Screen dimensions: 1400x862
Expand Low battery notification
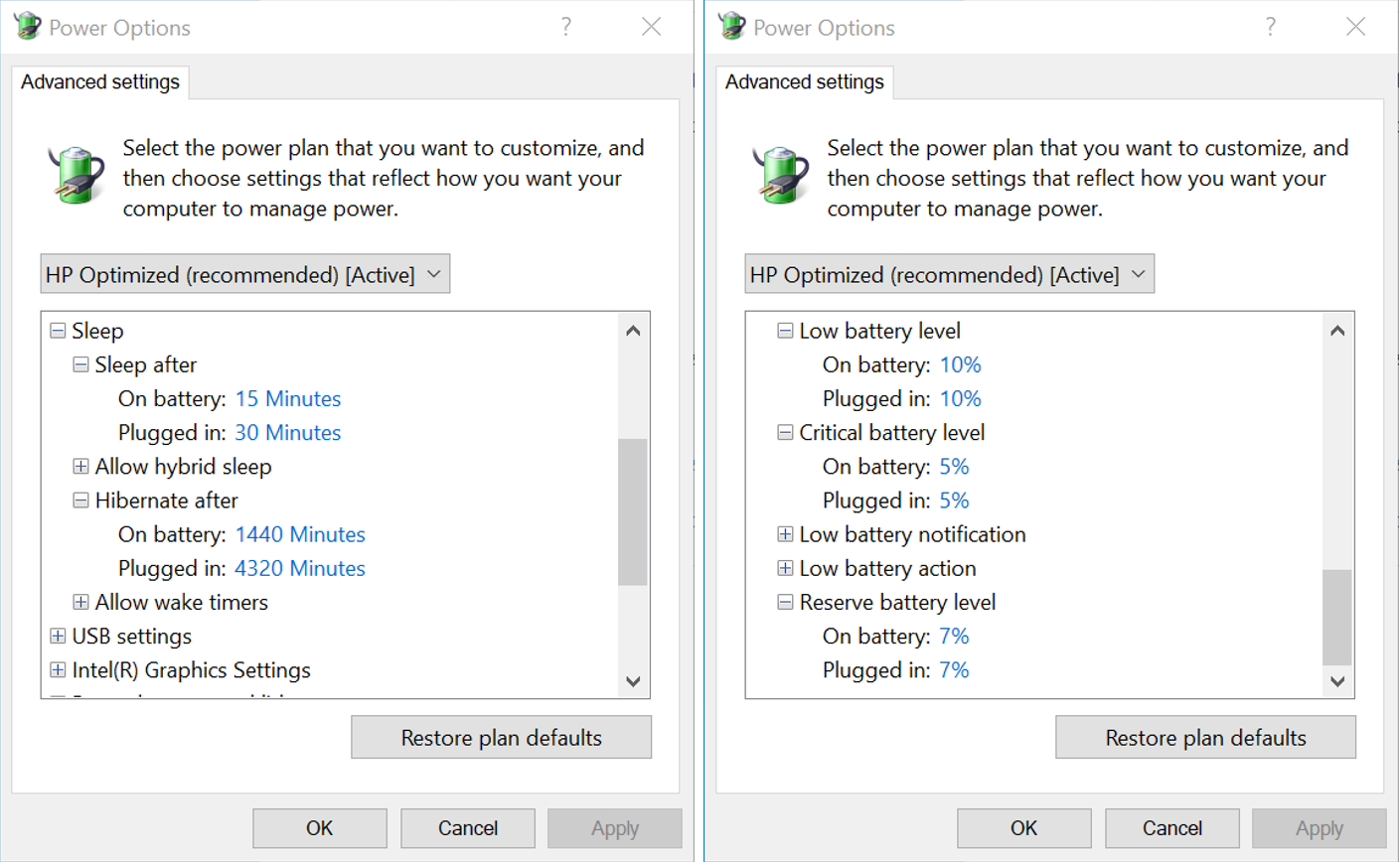tap(785, 534)
